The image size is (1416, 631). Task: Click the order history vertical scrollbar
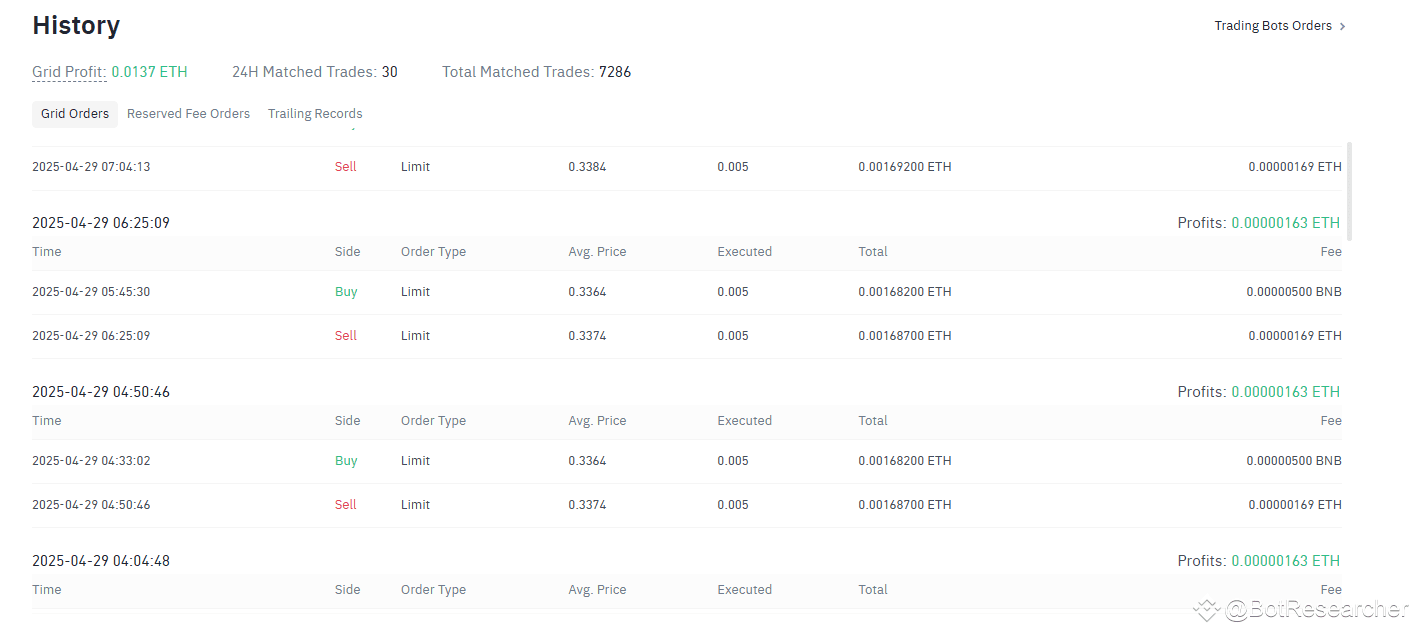click(1350, 191)
